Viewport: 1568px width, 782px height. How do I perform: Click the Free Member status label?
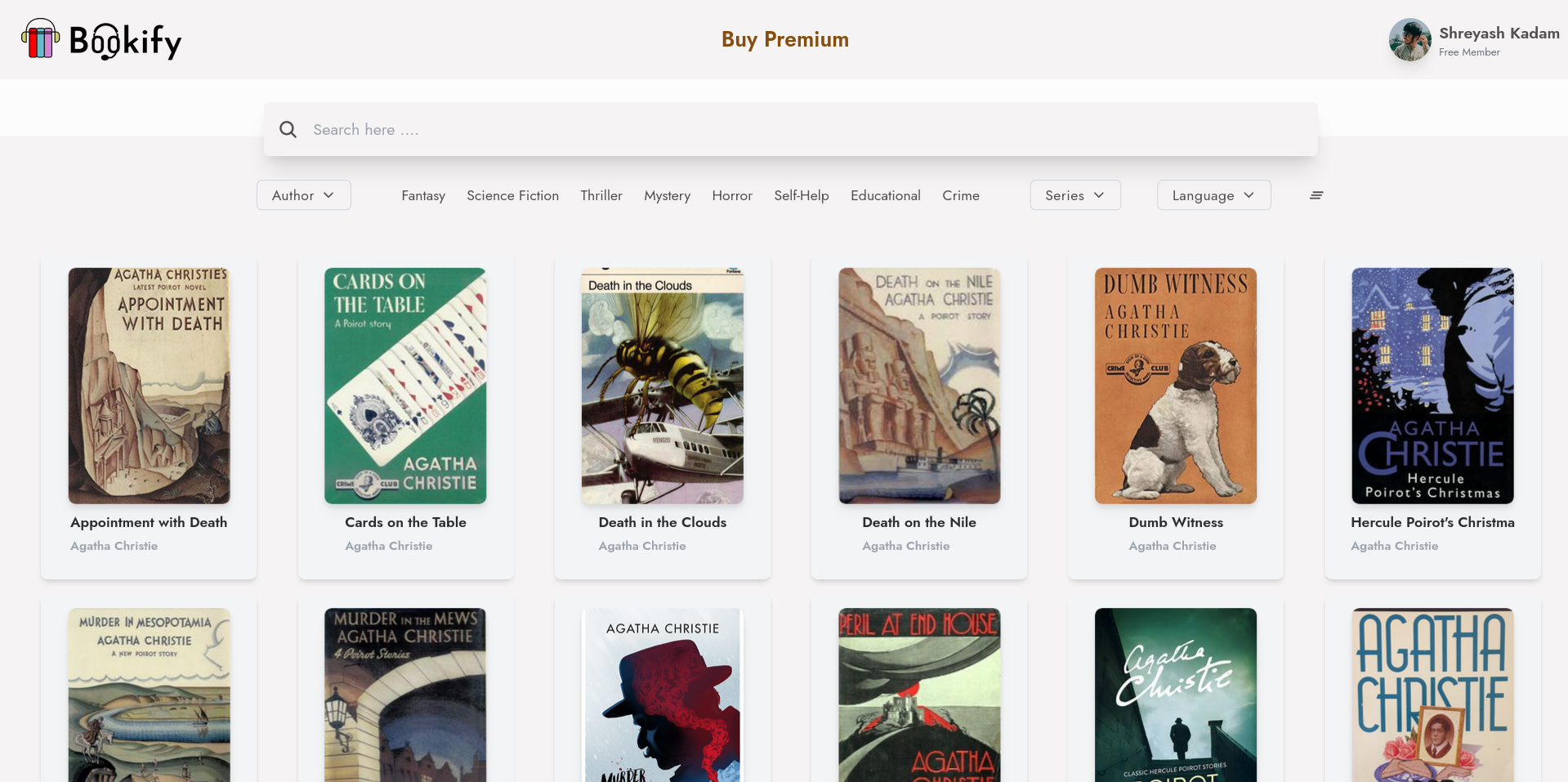[x=1469, y=52]
